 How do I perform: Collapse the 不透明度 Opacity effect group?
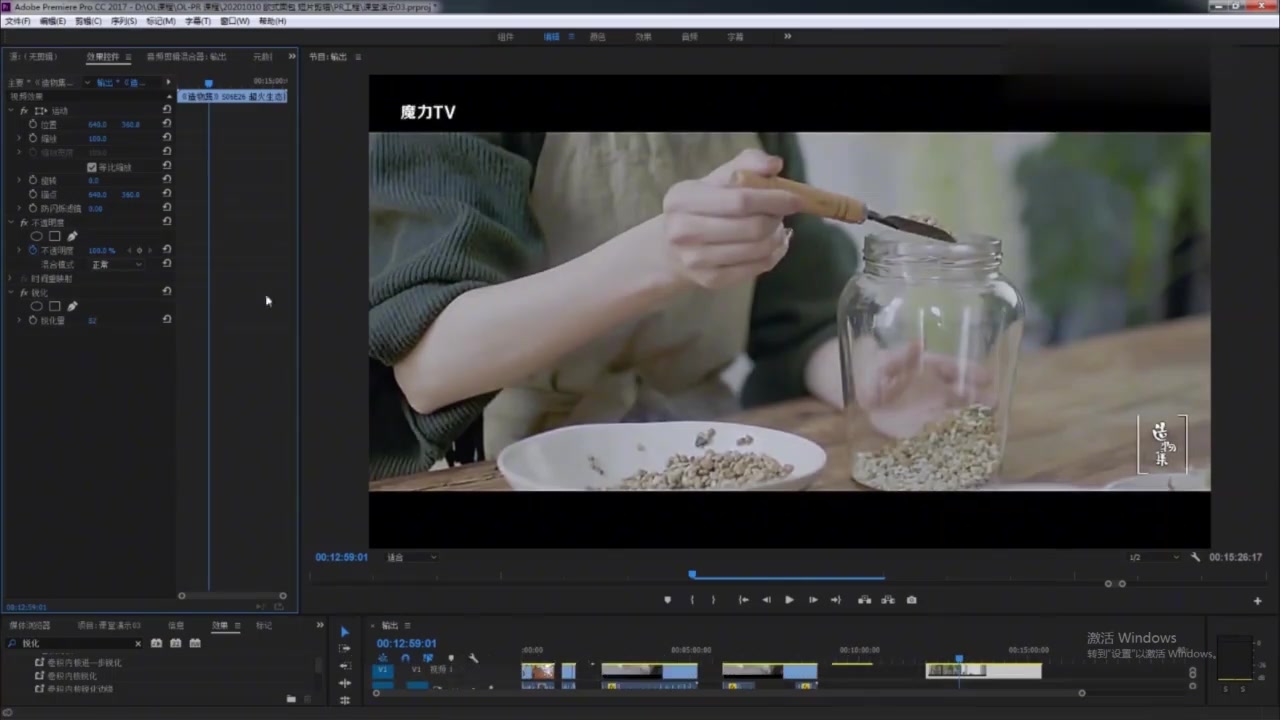click(x=11, y=222)
